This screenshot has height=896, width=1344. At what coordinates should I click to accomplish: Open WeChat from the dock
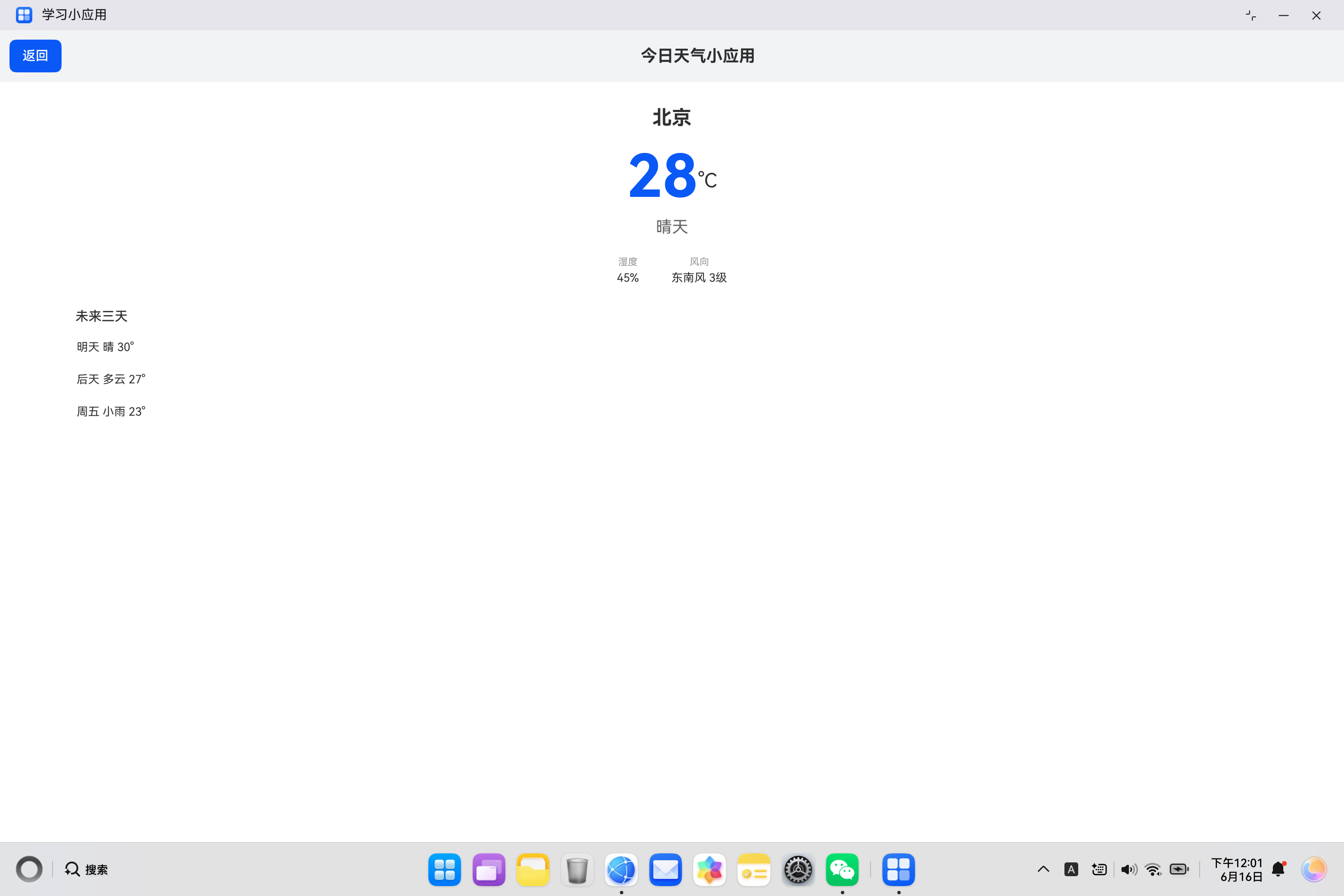click(x=842, y=869)
